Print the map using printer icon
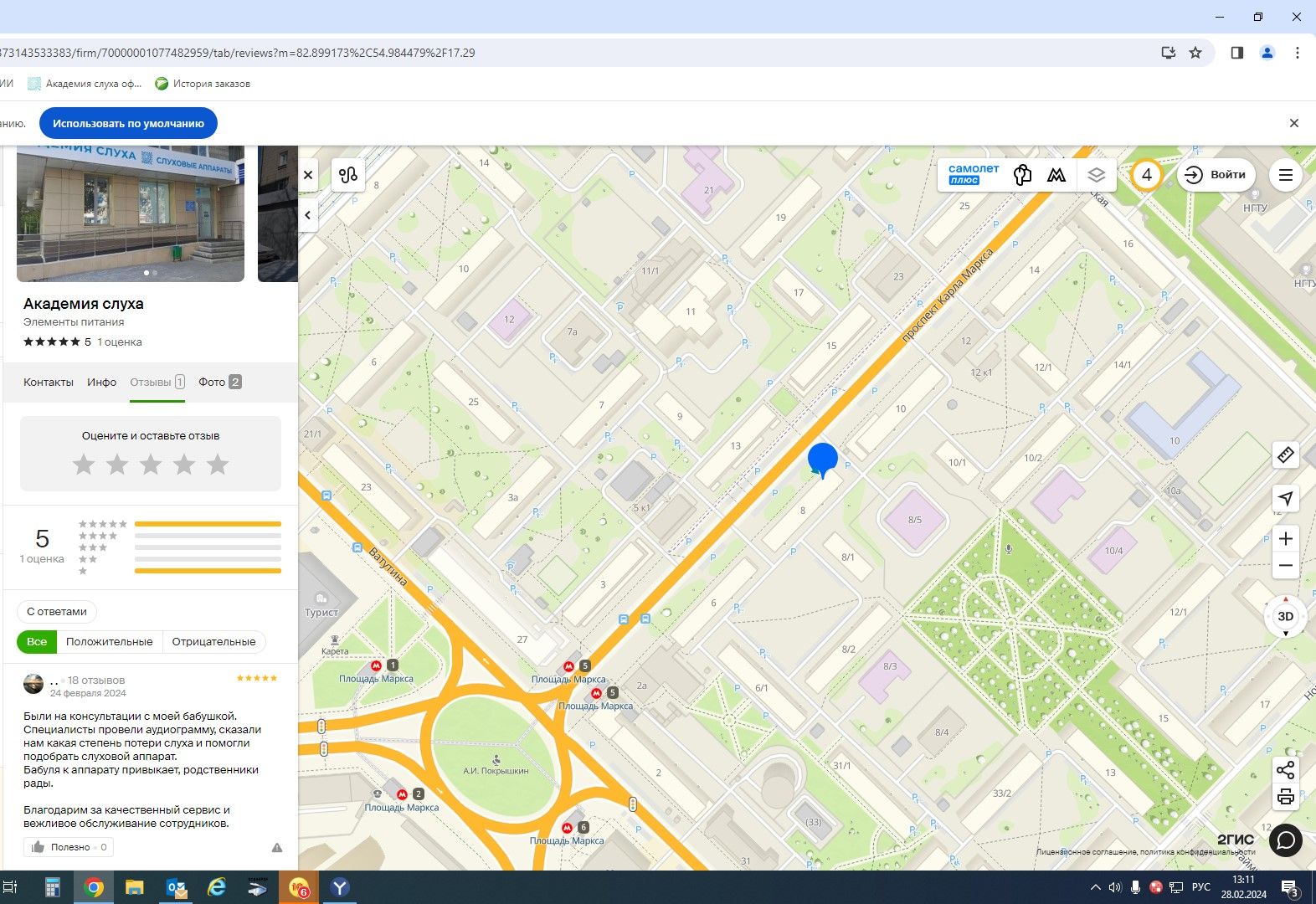 1285,796
